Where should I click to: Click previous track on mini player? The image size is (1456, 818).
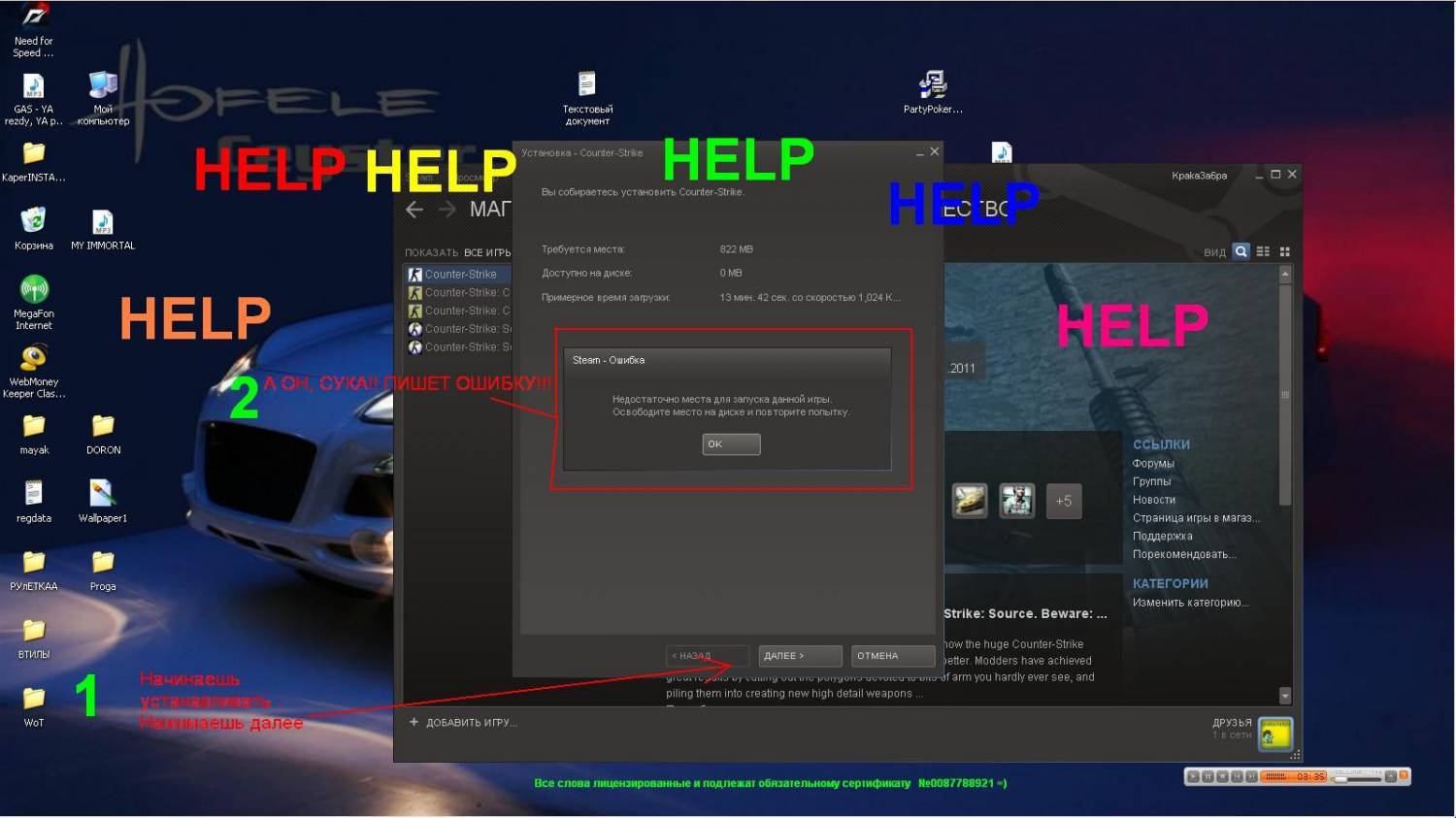point(1237,776)
